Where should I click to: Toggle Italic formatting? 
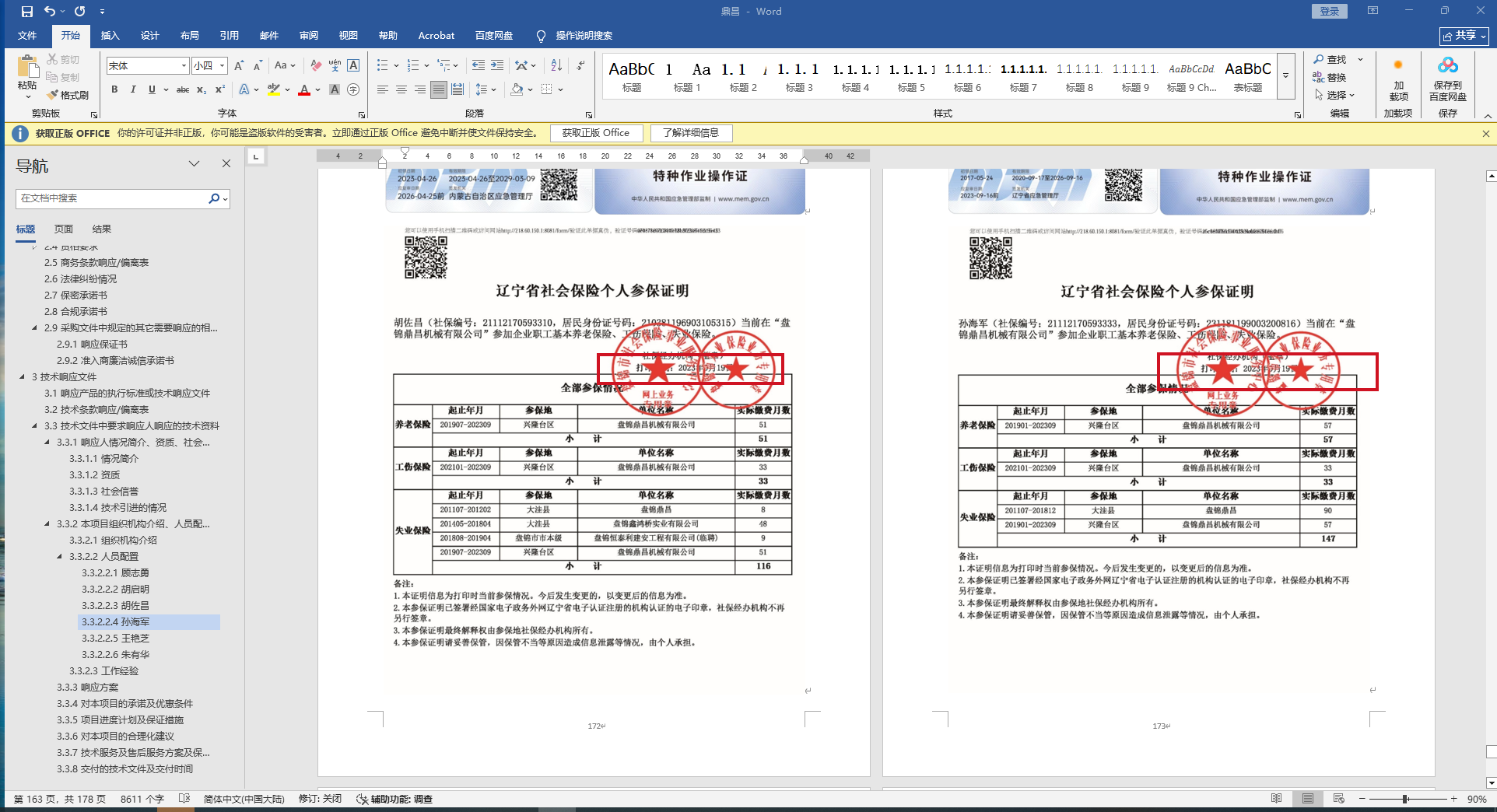pos(133,89)
